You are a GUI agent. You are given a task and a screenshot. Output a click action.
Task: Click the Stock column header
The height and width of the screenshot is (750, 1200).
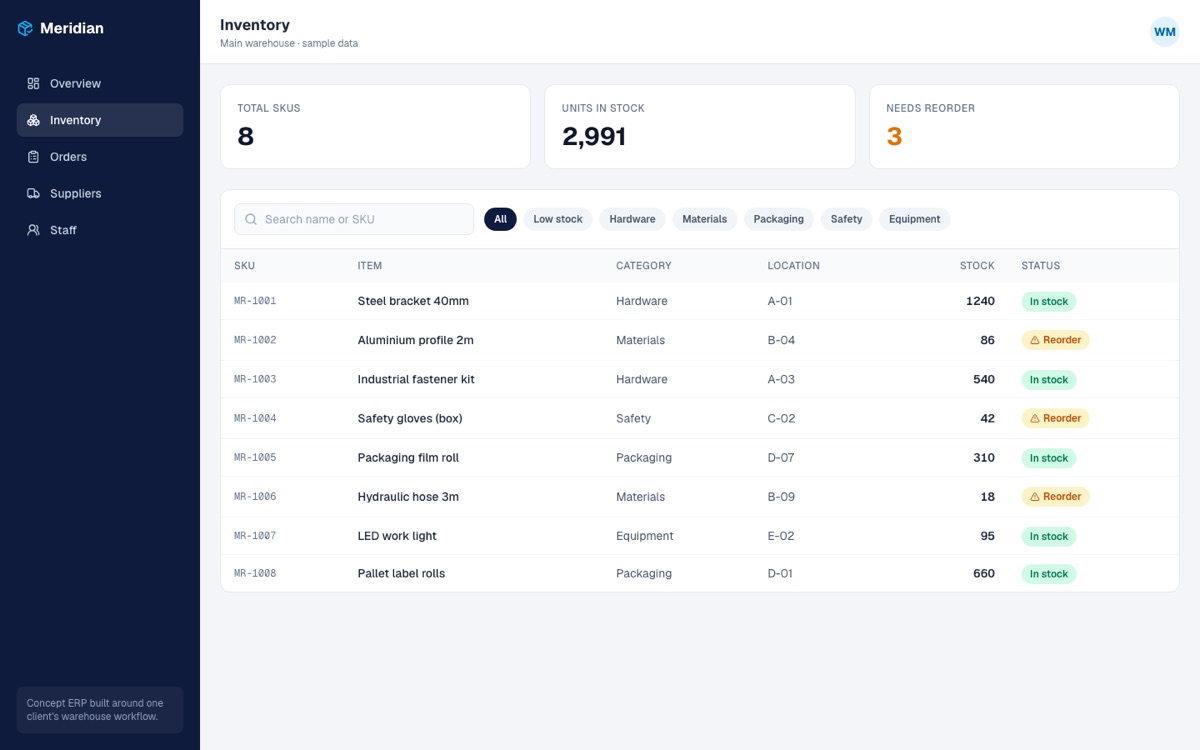(977, 266)
